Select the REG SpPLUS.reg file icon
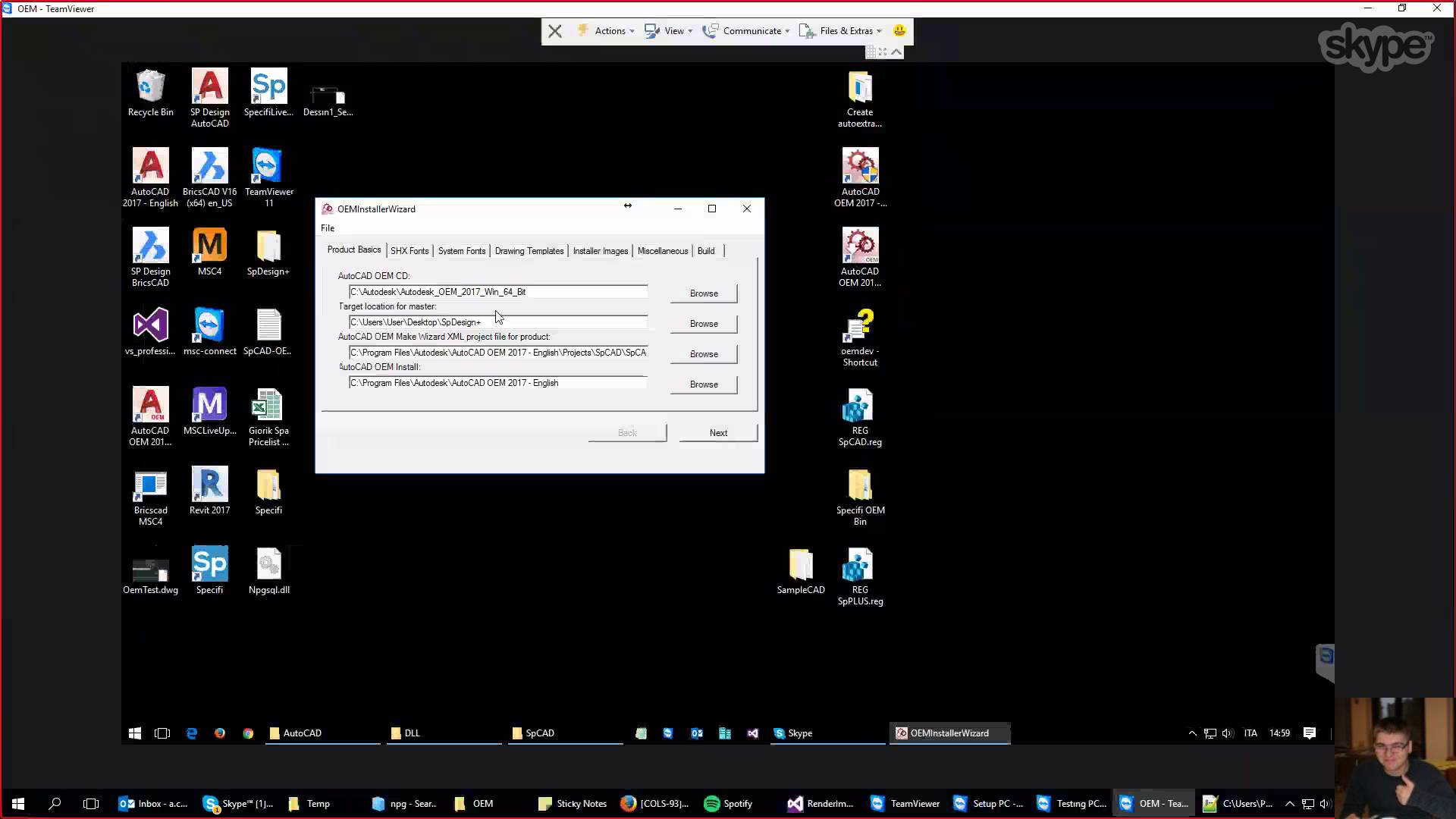The width and height of the screenshot is (1456, 819). (860, 576)
